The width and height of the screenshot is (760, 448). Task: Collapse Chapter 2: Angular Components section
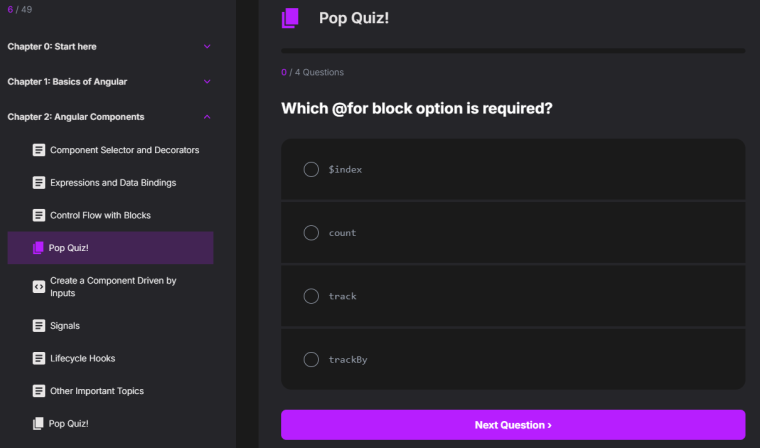point(207,117)
